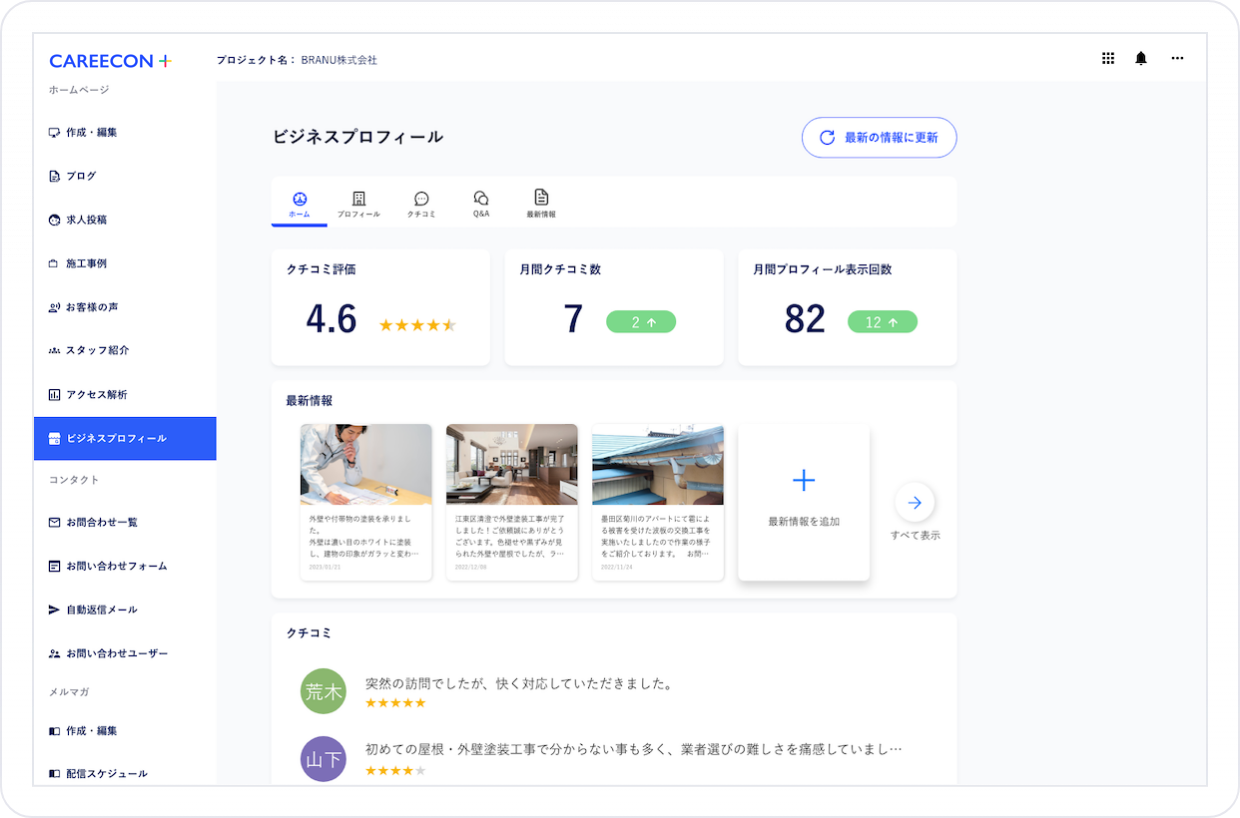Viewport: 1240px width, 818px height.
Task: Open the three-dot more options menu
Action: click(1177, 59)
